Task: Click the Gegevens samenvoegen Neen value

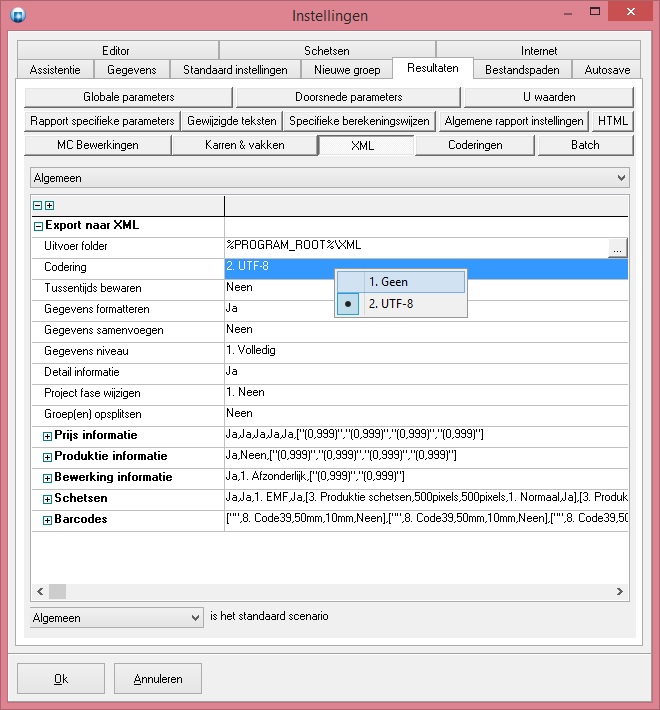Action: tap(426, 330)
